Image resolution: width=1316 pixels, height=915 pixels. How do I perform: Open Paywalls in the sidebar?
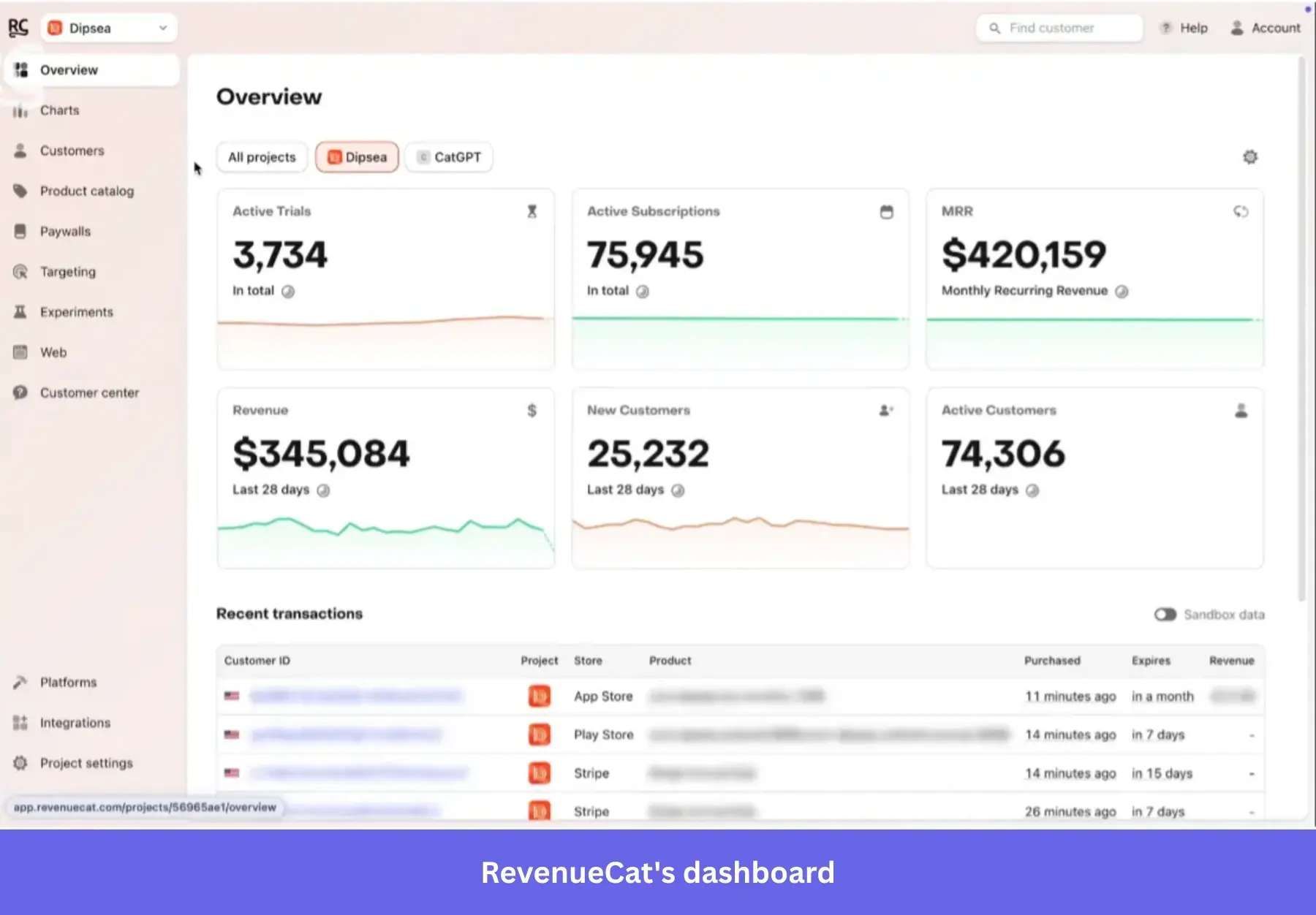coord(91,231)
